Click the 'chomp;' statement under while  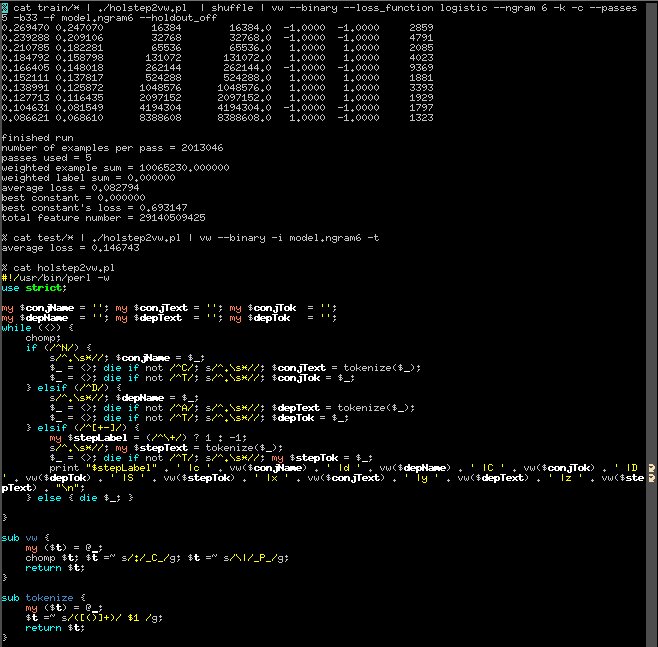pyautogui.click(x=43, y=338)
